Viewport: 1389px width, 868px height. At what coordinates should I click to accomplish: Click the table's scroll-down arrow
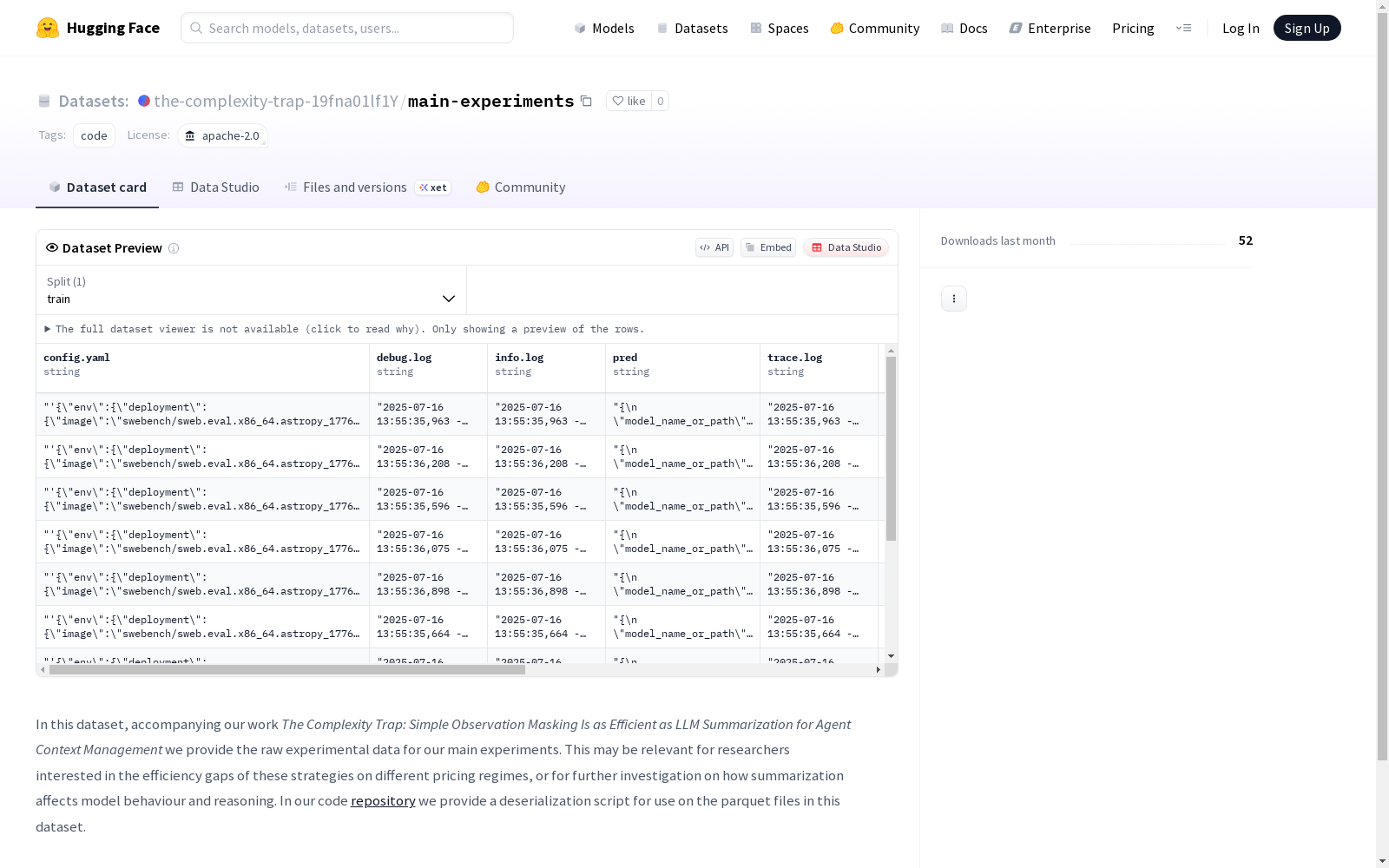[891, 656]
